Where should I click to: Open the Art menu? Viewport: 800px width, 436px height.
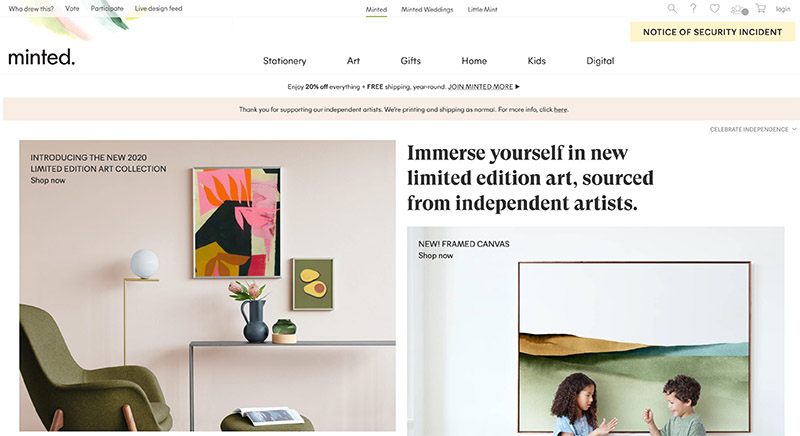point(353,61)
